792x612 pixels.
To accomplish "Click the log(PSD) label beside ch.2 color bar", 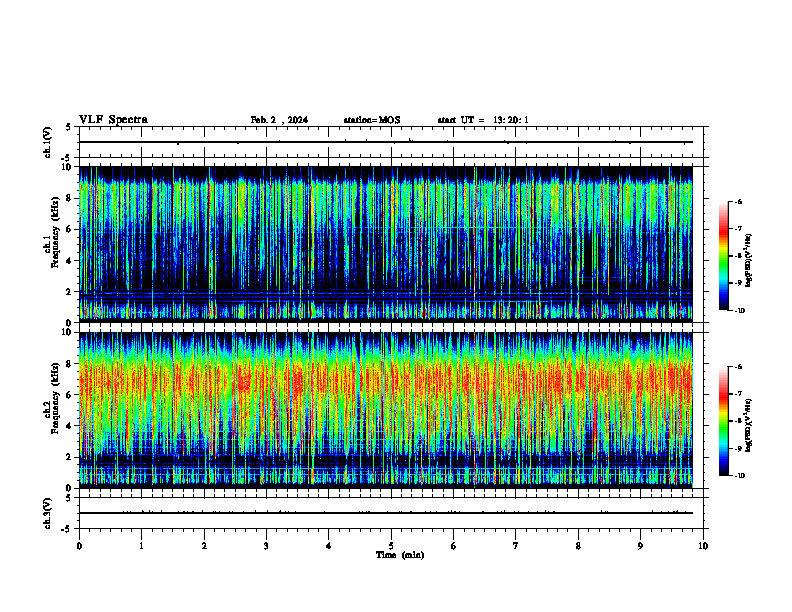I will coord(748,426).
